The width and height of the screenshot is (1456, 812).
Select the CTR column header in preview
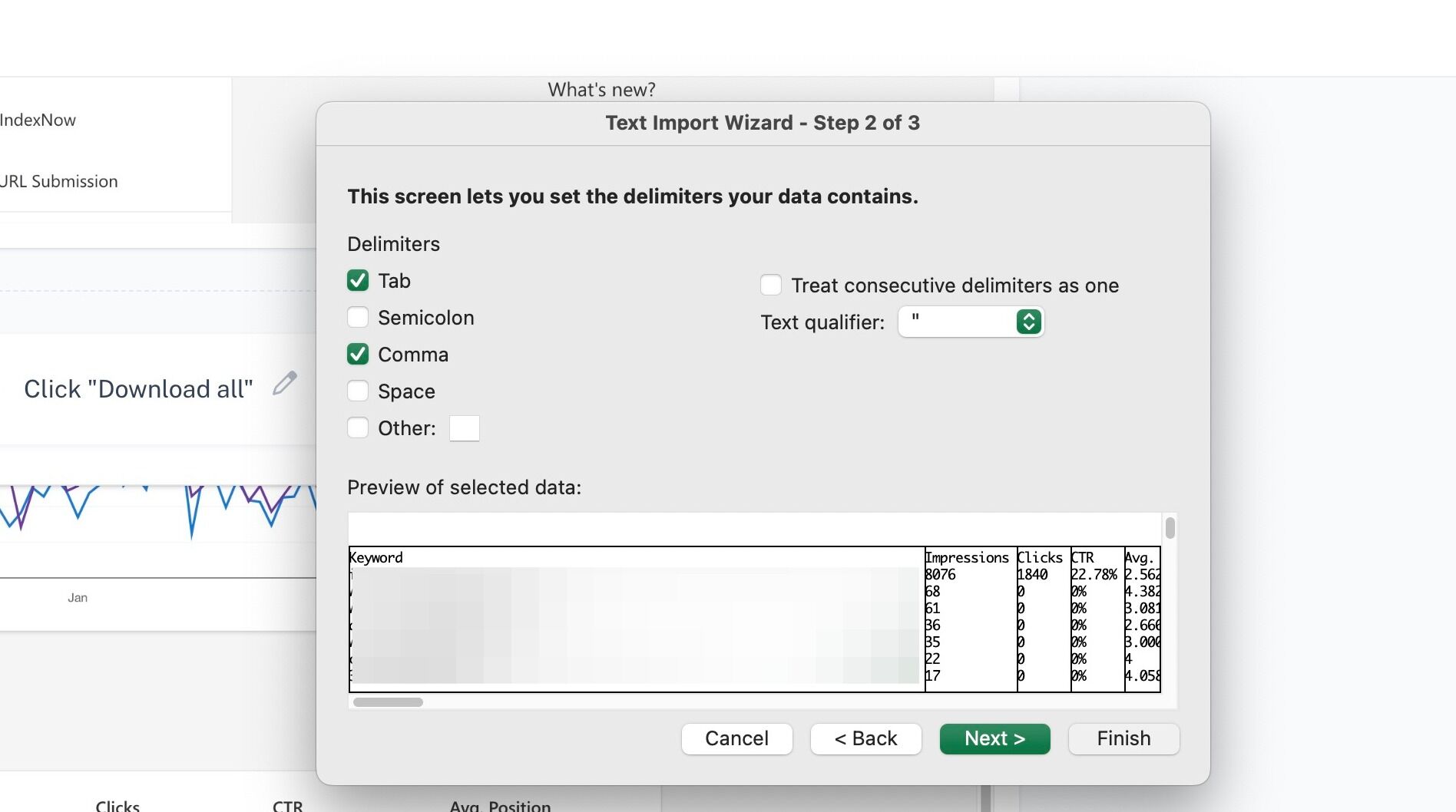click(1082, 557)
